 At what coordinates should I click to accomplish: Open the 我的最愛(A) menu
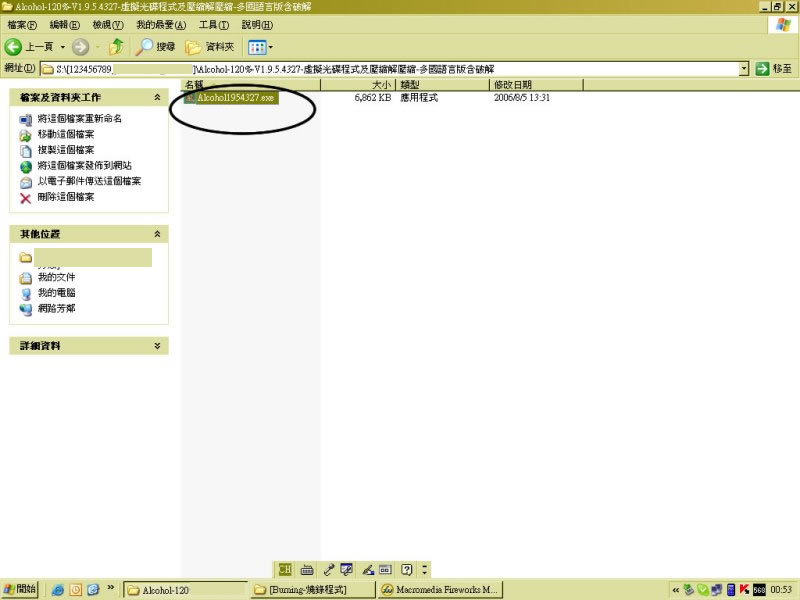[161, 24]
